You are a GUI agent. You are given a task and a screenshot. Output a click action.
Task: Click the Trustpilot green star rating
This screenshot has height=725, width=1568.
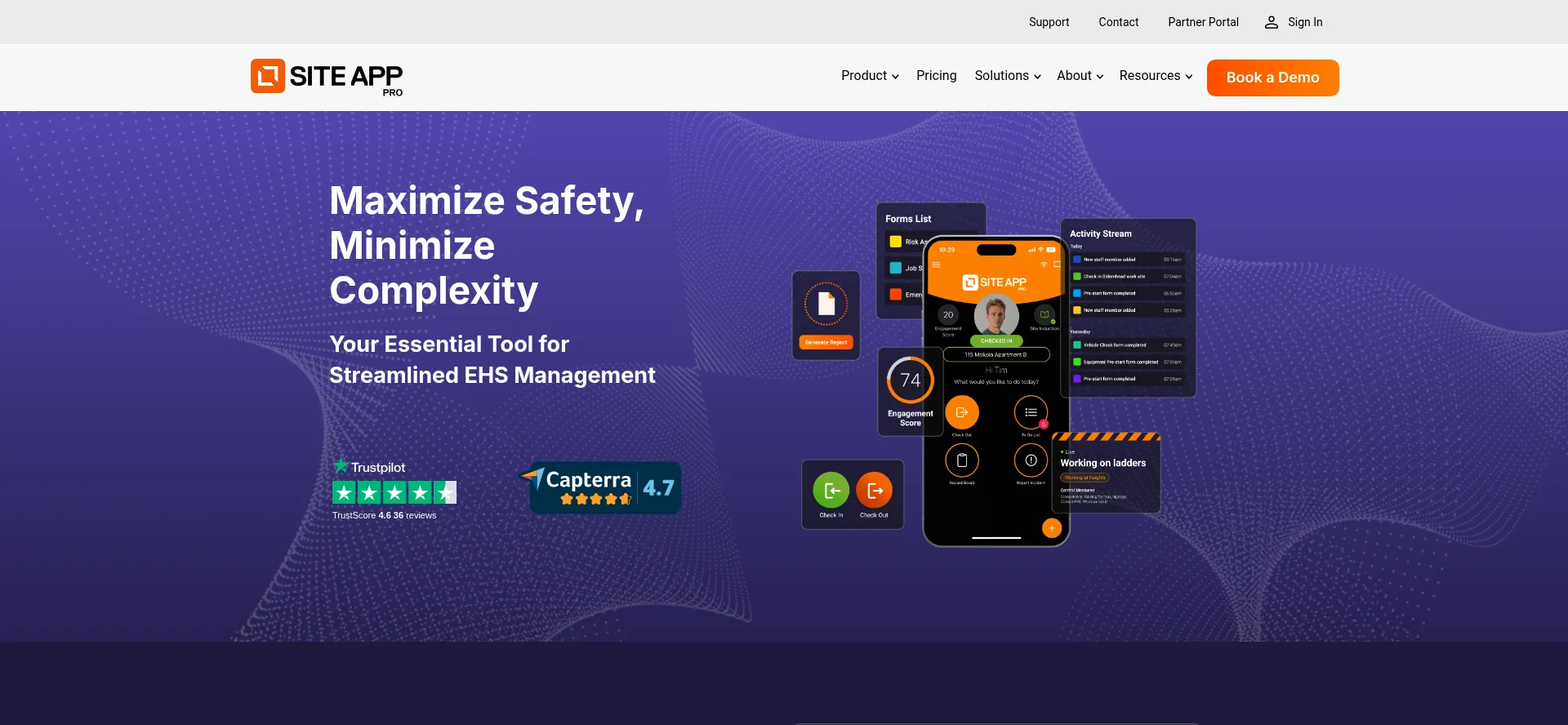pos(394,492)
